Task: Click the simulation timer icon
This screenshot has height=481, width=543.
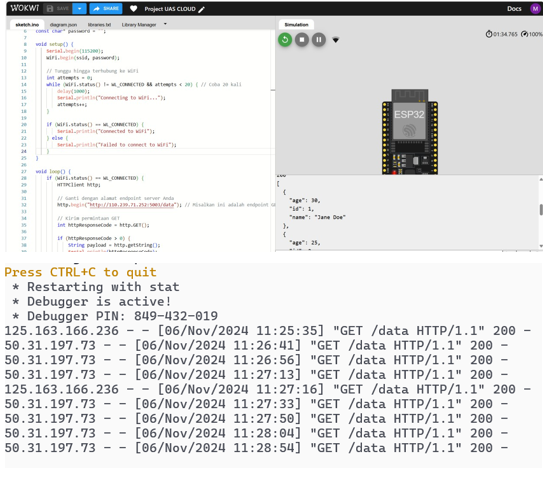Action: [x=489, y=34]
